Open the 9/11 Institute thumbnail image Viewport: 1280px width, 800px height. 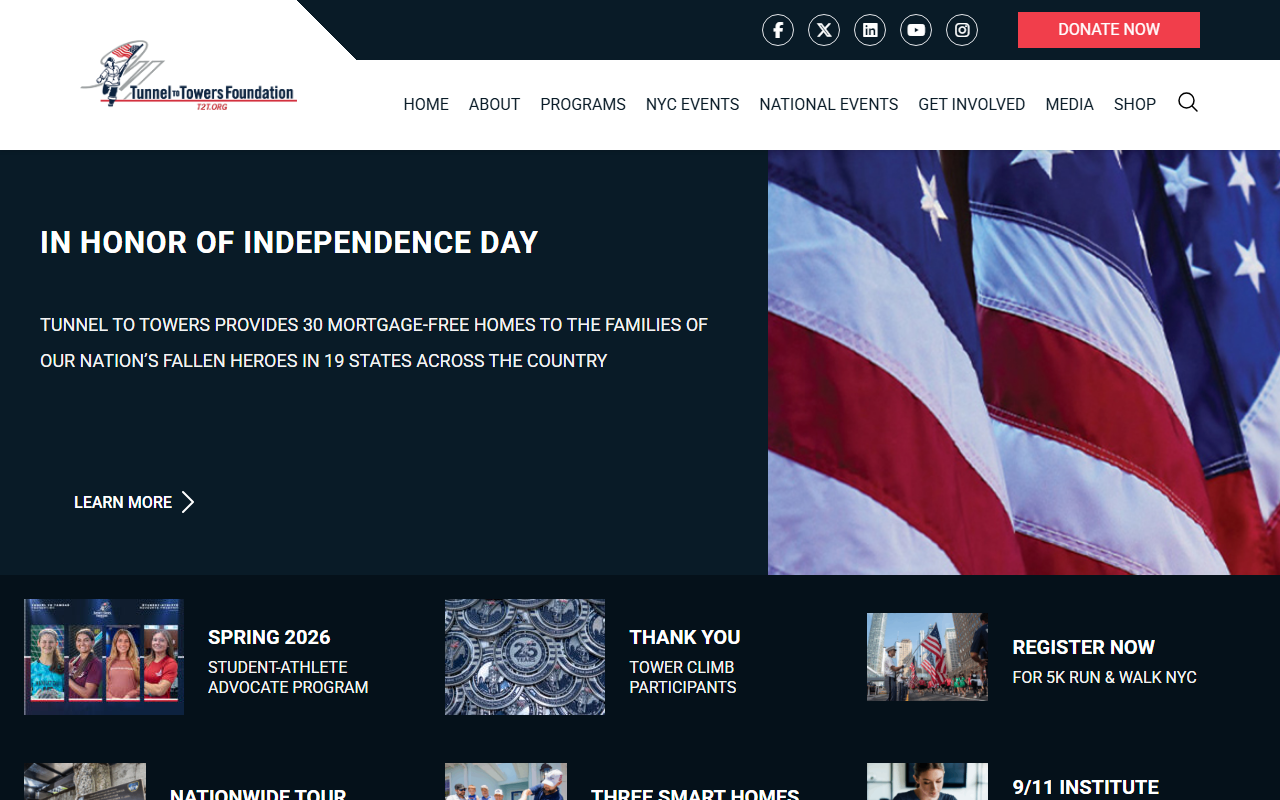click(927, 781)
